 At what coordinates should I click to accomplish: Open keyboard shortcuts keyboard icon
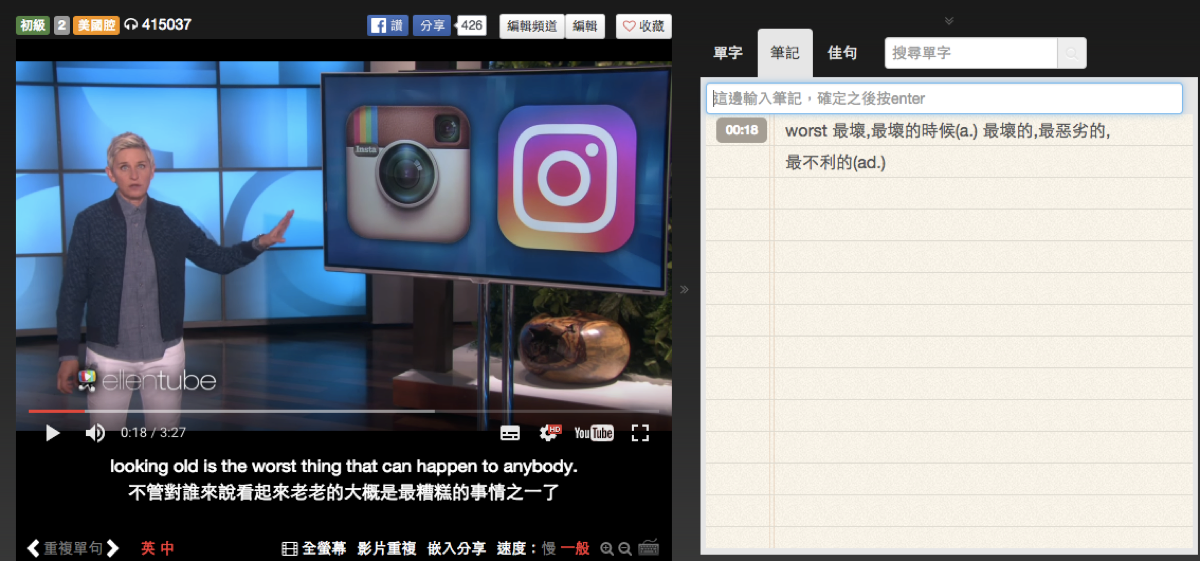click(648, 548)
